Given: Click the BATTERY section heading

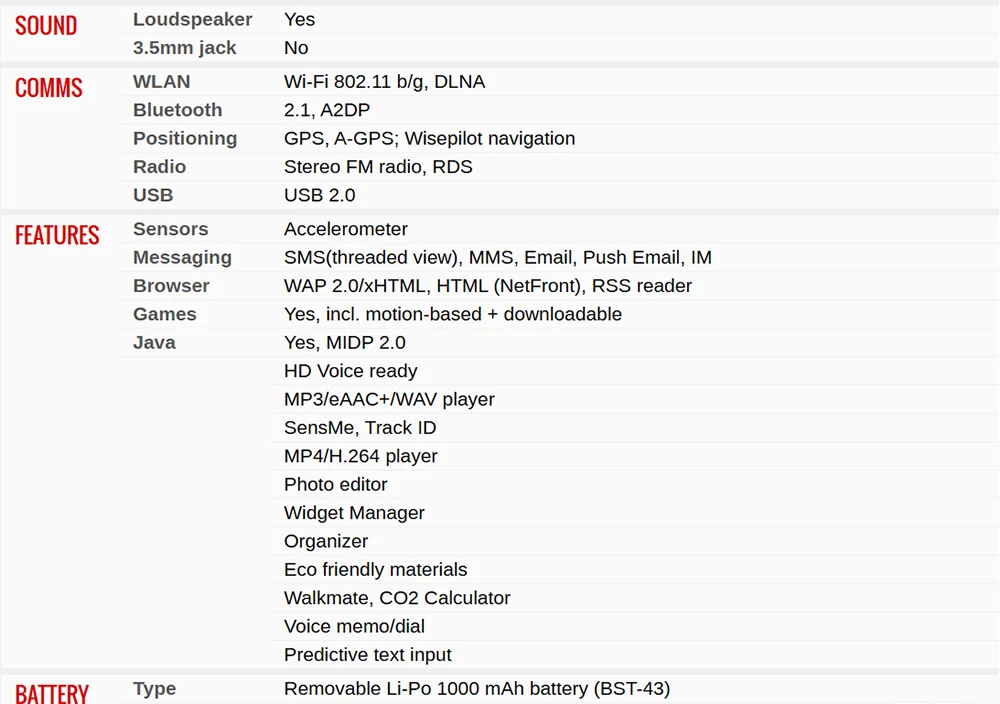Looking at the screenshot, I should click(52, 693).
